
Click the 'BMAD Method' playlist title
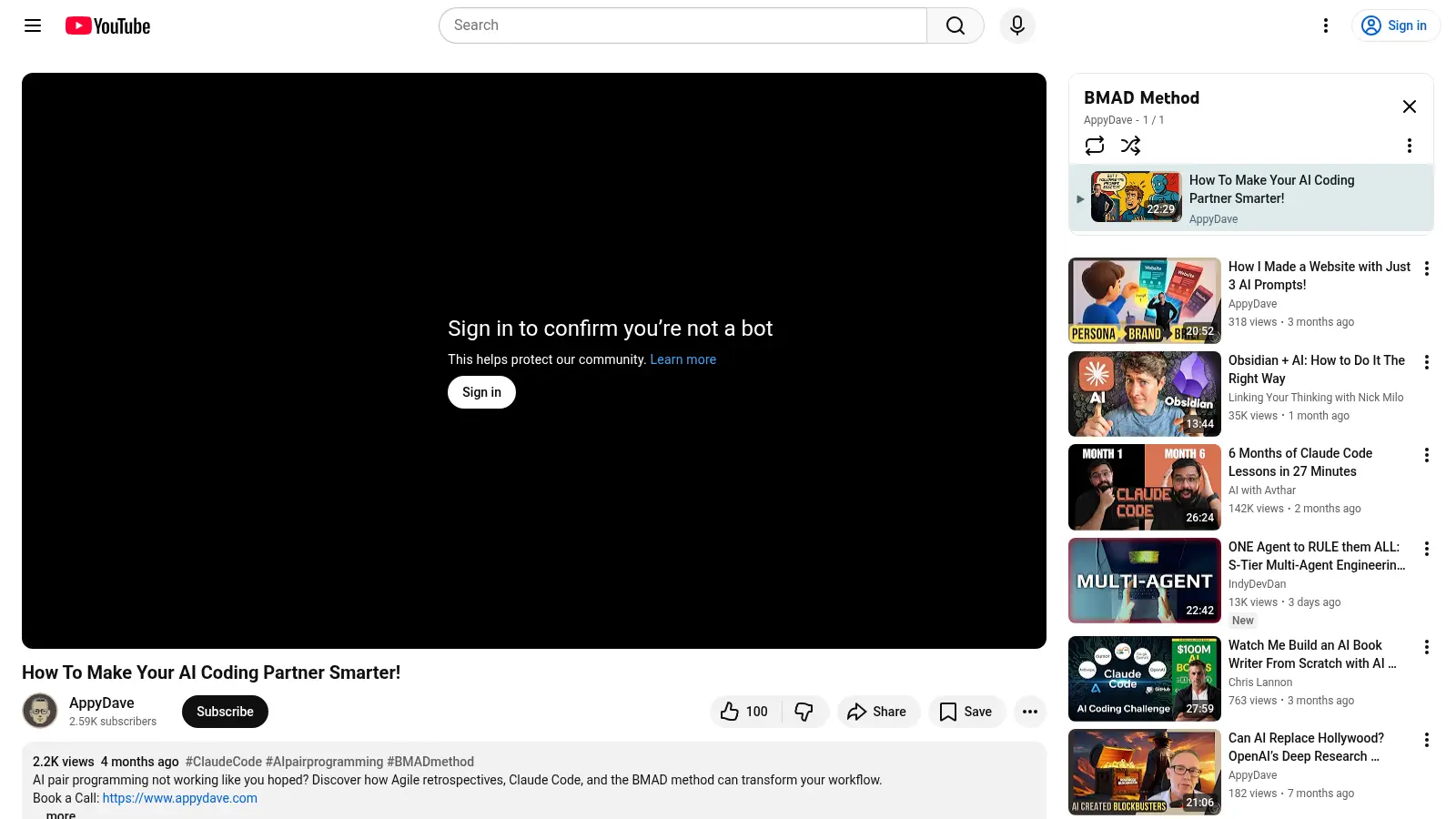1141,97
